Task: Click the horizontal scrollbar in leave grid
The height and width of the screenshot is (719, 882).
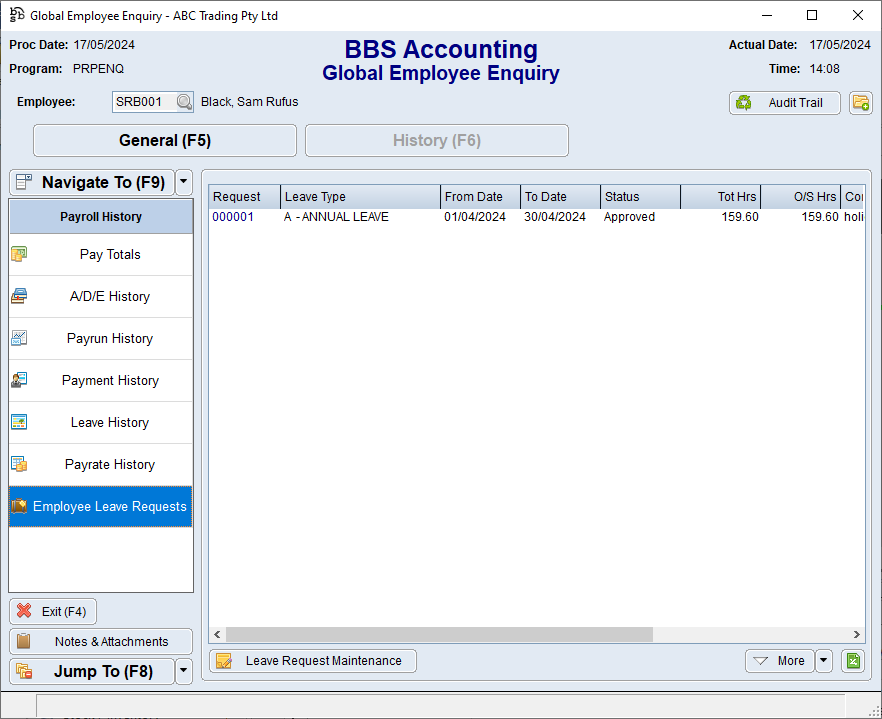Action: point(439,635)
